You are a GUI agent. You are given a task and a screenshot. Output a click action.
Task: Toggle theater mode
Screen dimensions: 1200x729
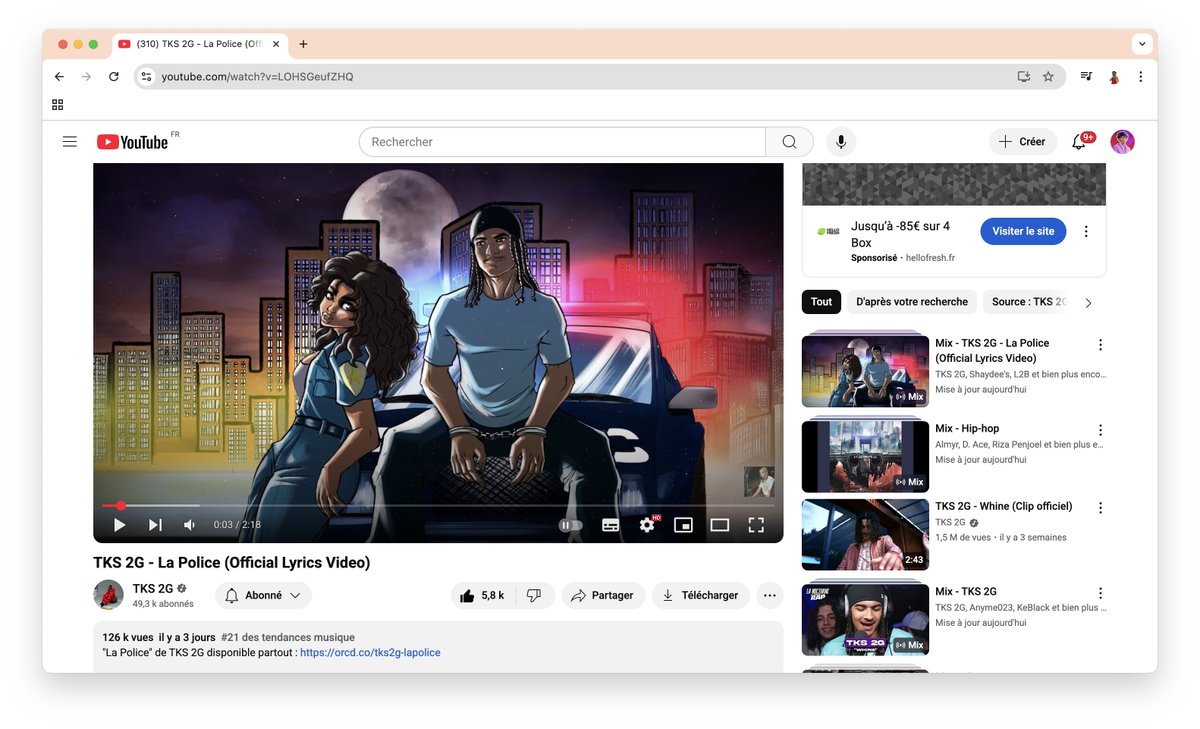click(x=720, y=525)
